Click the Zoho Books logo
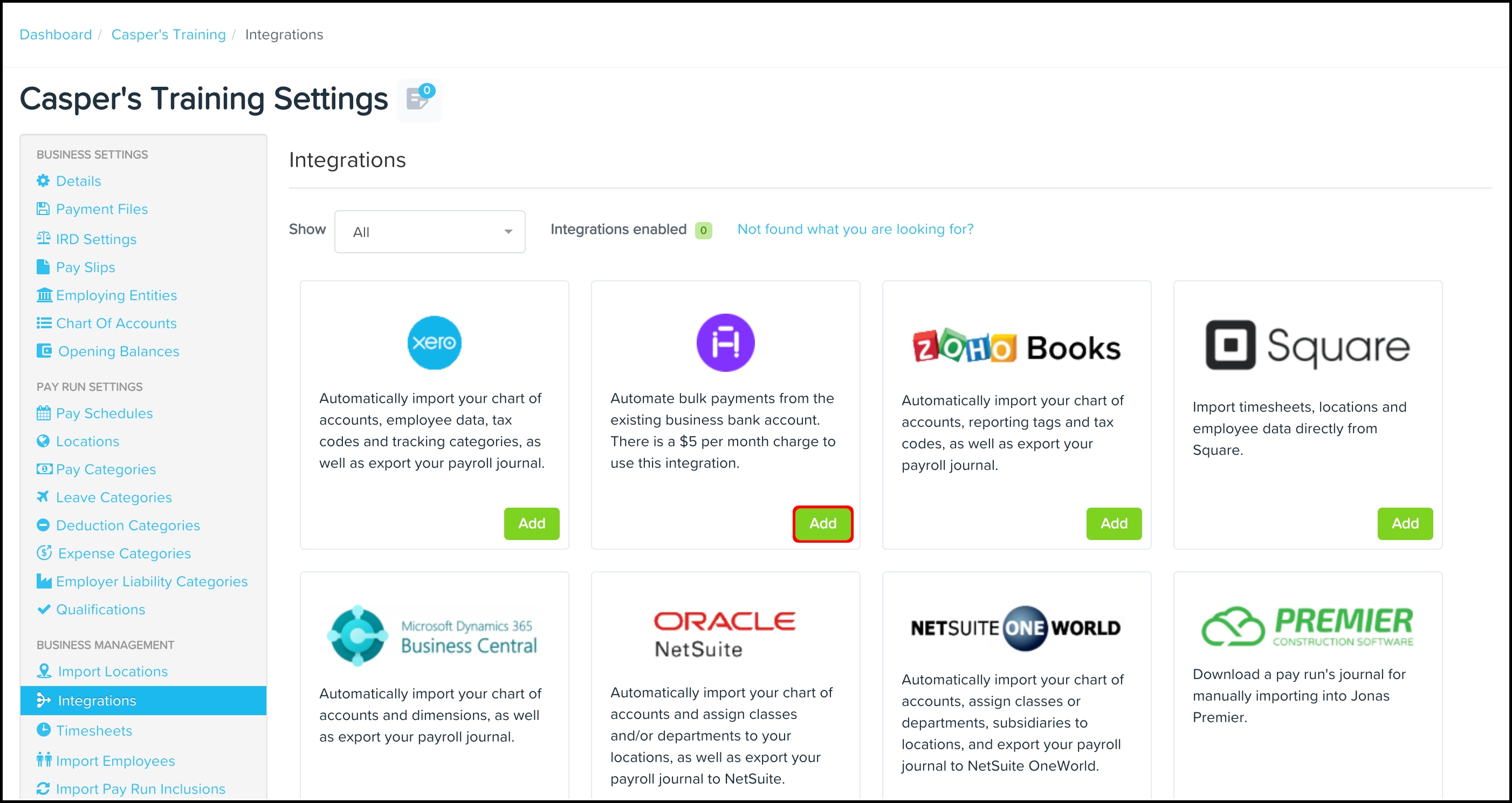1512x803 pixels. coord(1016,347)
